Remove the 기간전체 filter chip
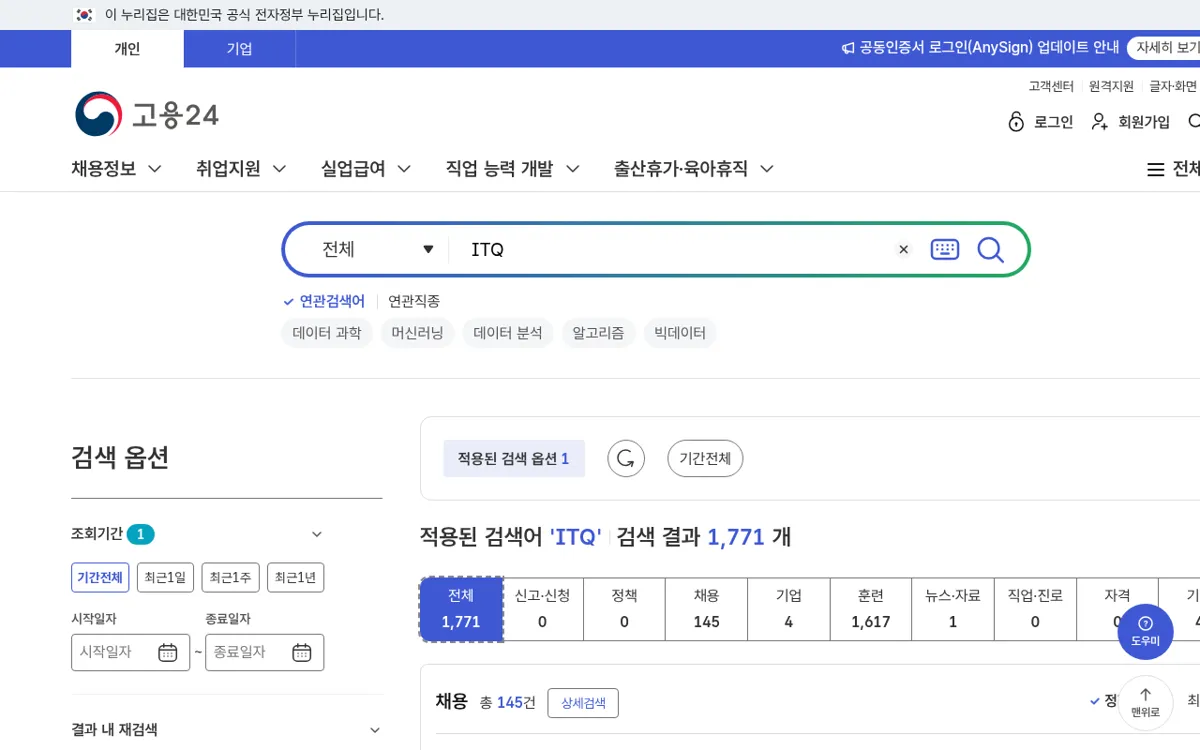This screenshot has width=1200, height=750. (705, 459)
